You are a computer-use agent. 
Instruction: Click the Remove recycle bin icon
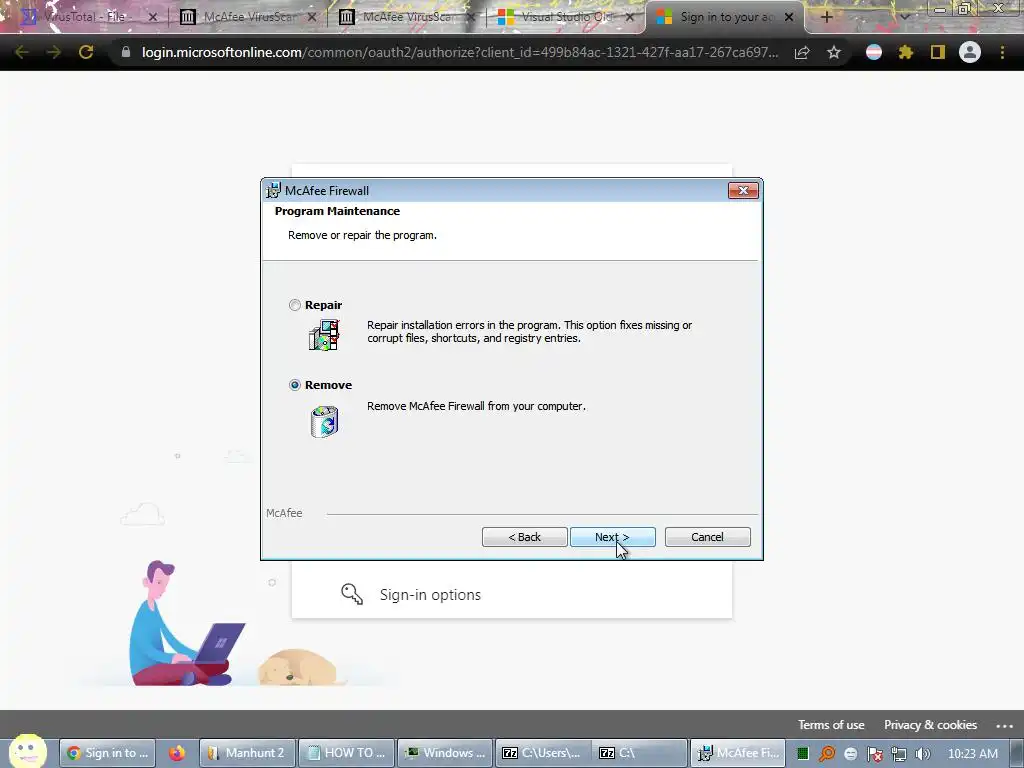pyautogui.click(x=325, y=421)
